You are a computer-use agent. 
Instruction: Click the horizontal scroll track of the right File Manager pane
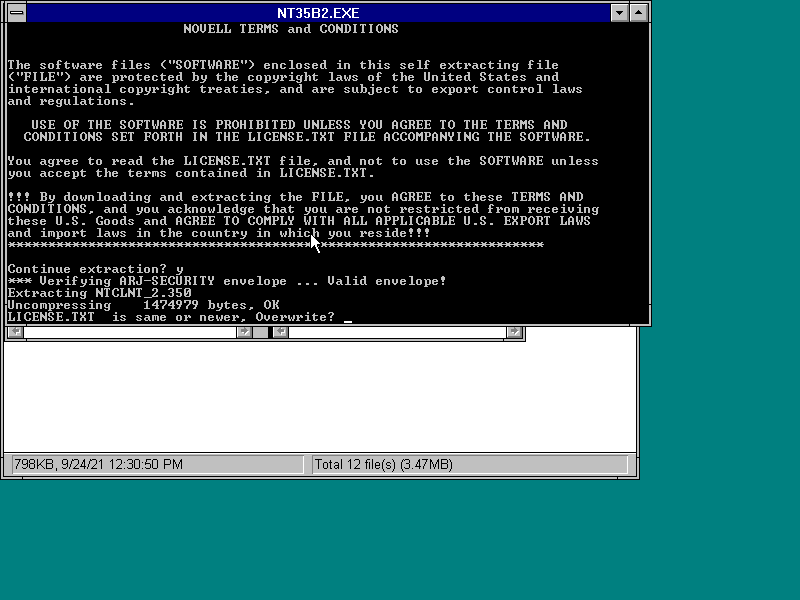(397, 332)
